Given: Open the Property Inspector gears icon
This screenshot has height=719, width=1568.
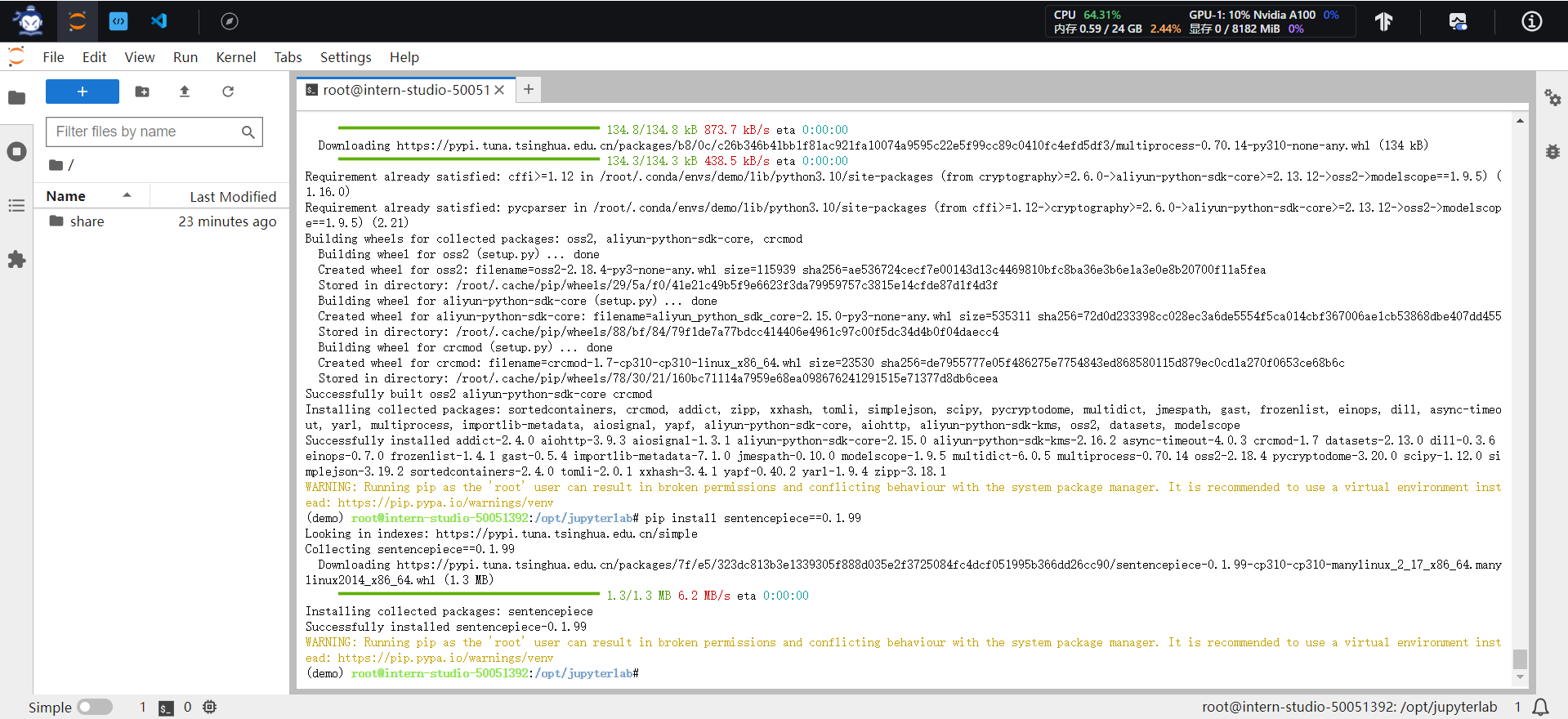Looking at the screenshot, I should [x=1552, y=98].
